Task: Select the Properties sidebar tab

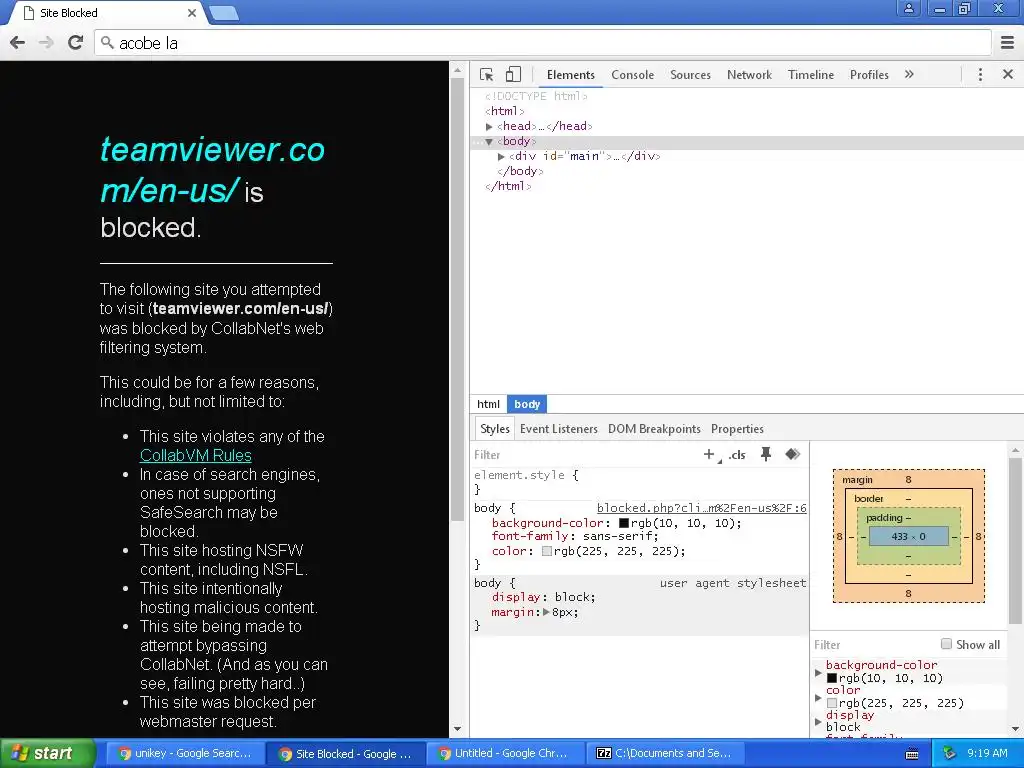Action: 737,429
